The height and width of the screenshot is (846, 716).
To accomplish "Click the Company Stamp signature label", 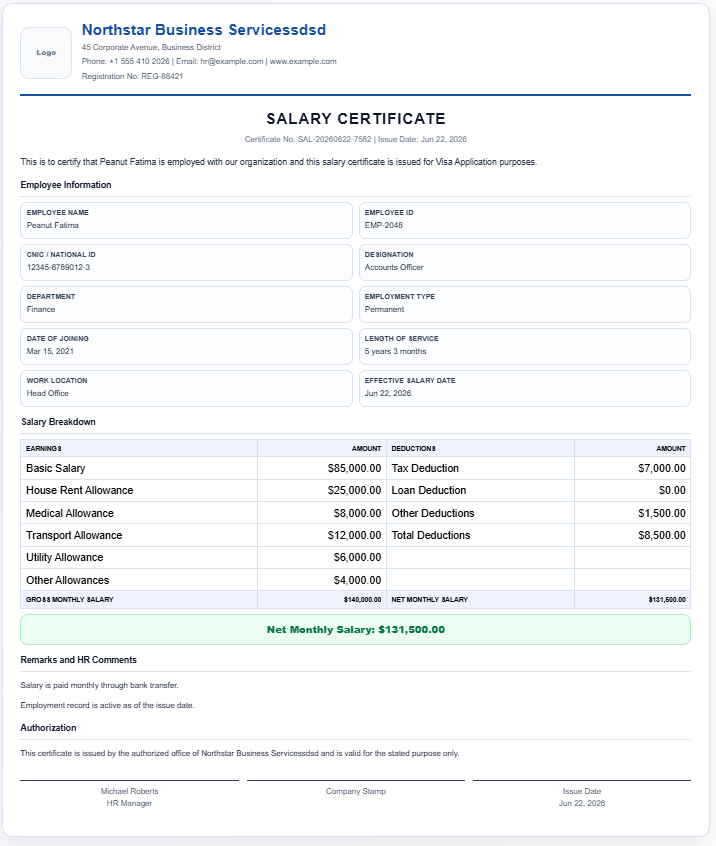I will click(x=356, y=792).
